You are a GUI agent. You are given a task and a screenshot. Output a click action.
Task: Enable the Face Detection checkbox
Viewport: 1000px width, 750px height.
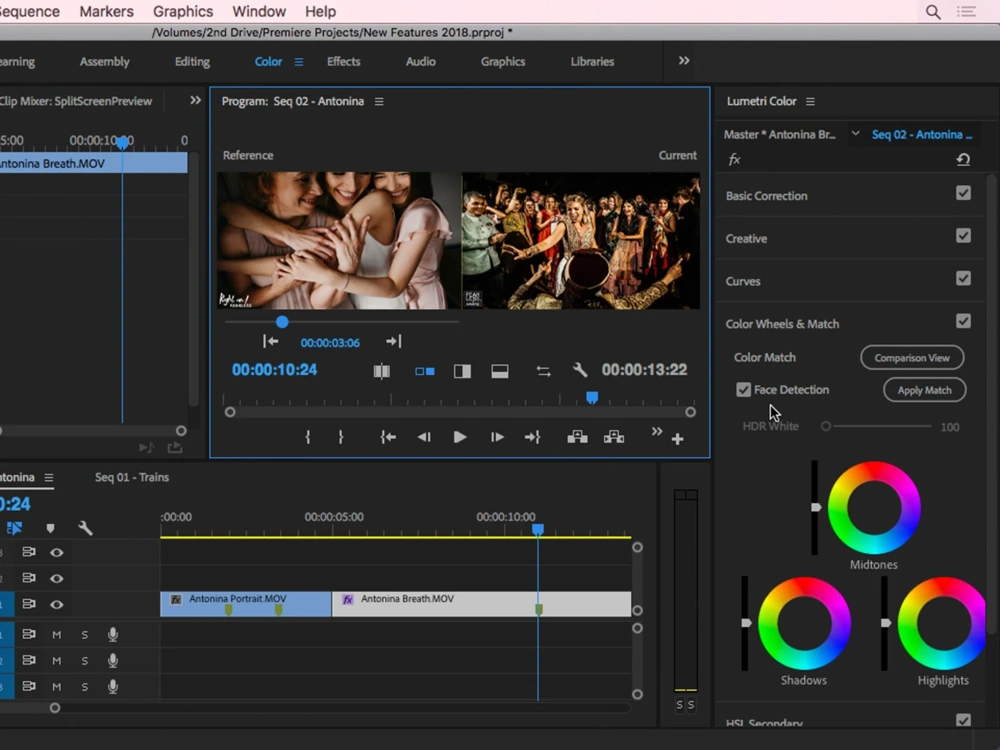[743, 389]
